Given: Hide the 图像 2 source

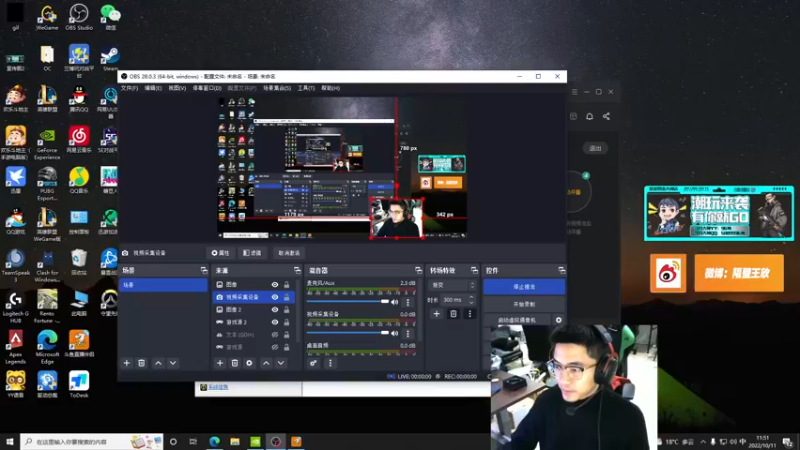Looking at the screenshot, I should click(274, 310).
